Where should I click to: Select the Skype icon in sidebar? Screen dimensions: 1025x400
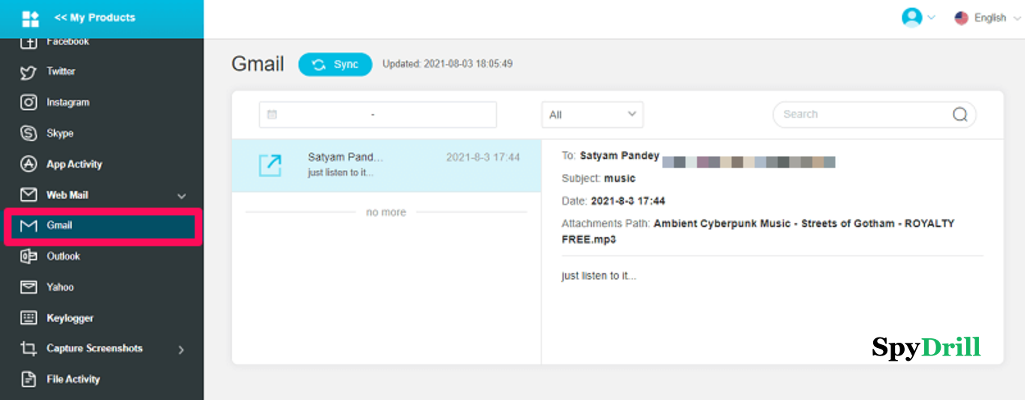pyautogui.click(x=29, y=133)
